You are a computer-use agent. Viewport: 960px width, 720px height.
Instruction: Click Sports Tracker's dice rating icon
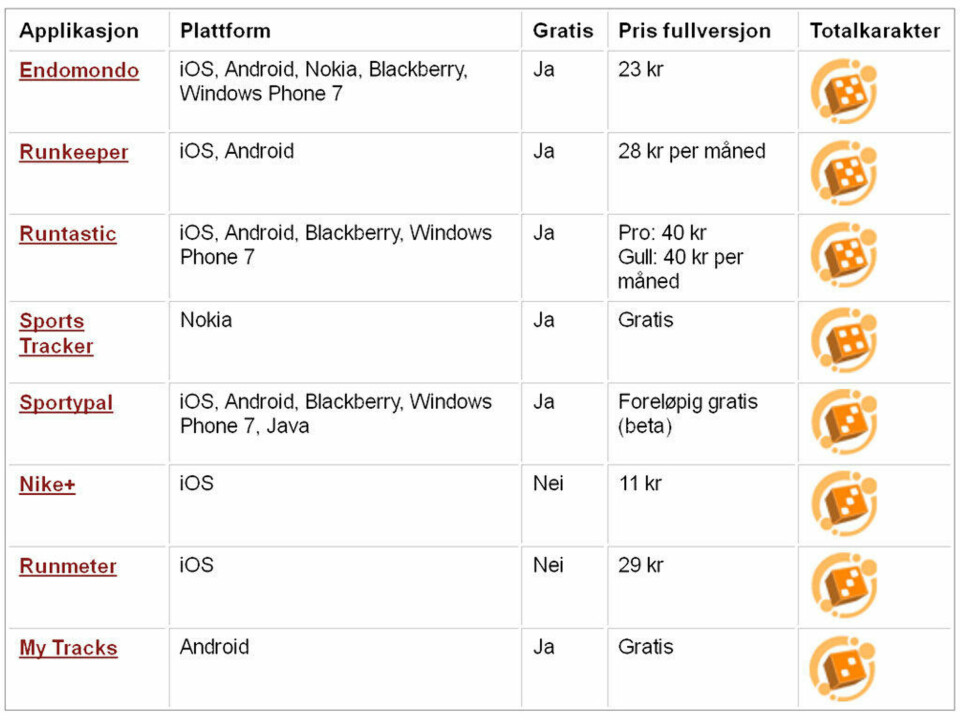coord(844,340)
